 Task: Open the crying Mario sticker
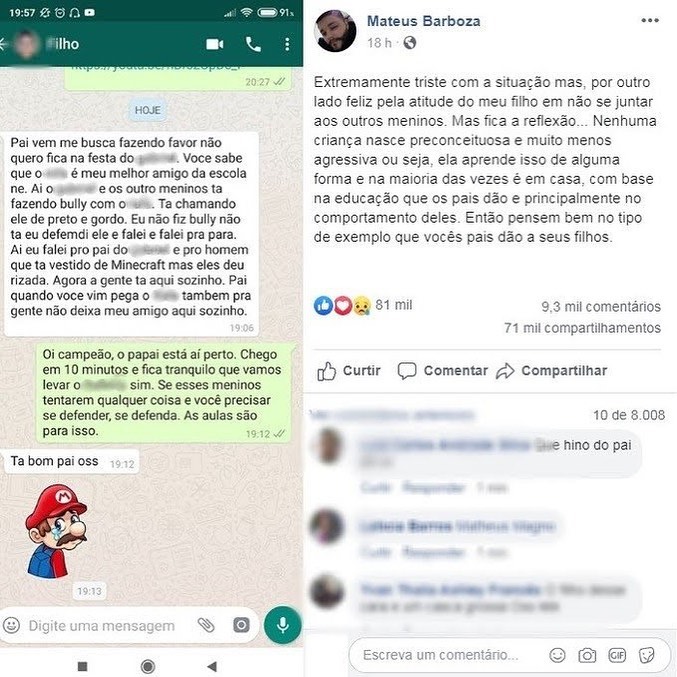[x=56, y=531]
